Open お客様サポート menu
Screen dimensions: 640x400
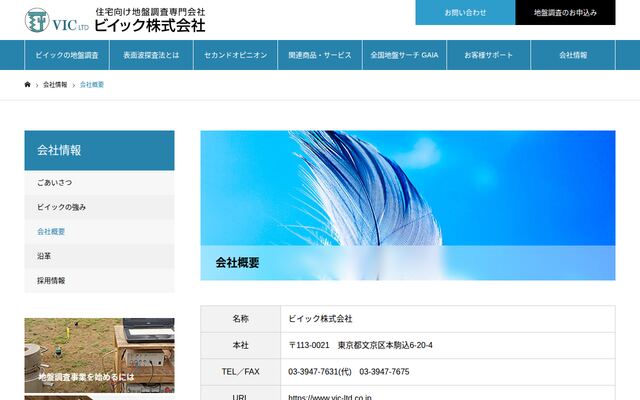pyautogui.click(x=489, y=55)
